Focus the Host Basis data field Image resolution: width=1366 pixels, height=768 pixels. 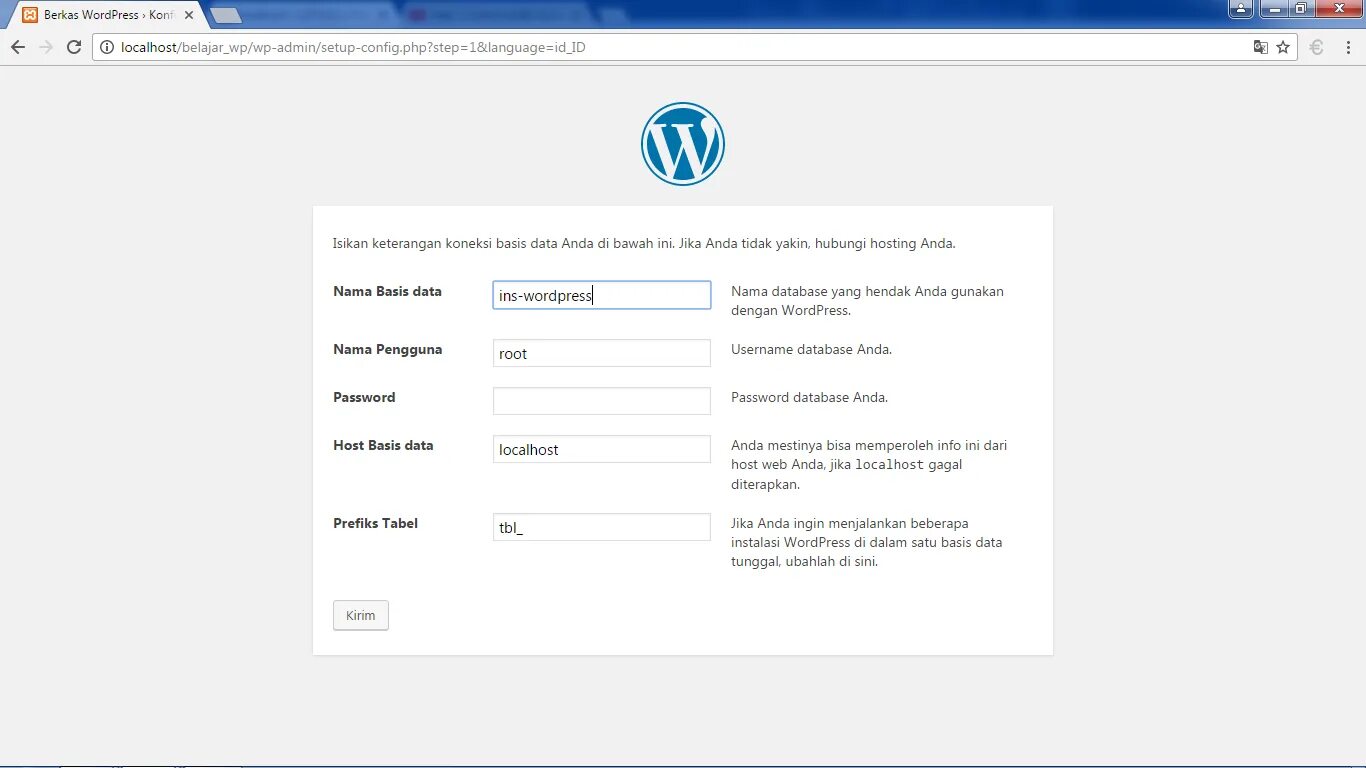602,449
